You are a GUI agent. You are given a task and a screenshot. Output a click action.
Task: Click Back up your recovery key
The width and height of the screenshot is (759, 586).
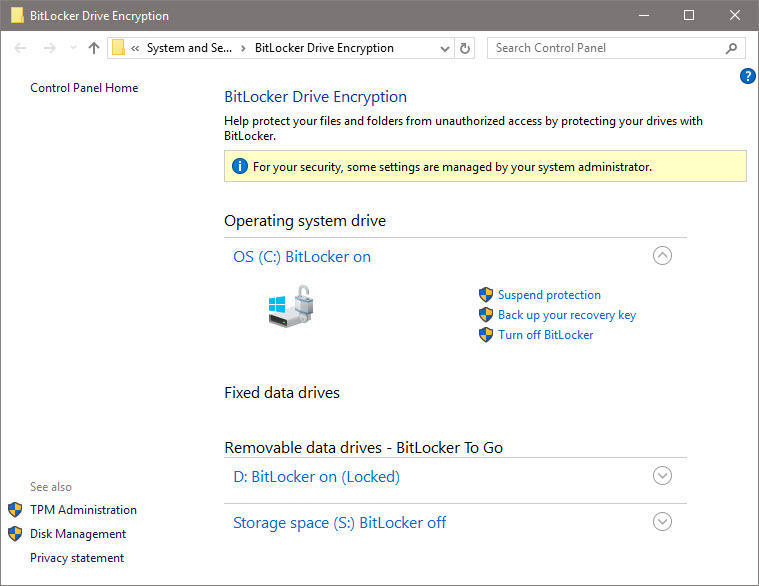coord(567,315)
